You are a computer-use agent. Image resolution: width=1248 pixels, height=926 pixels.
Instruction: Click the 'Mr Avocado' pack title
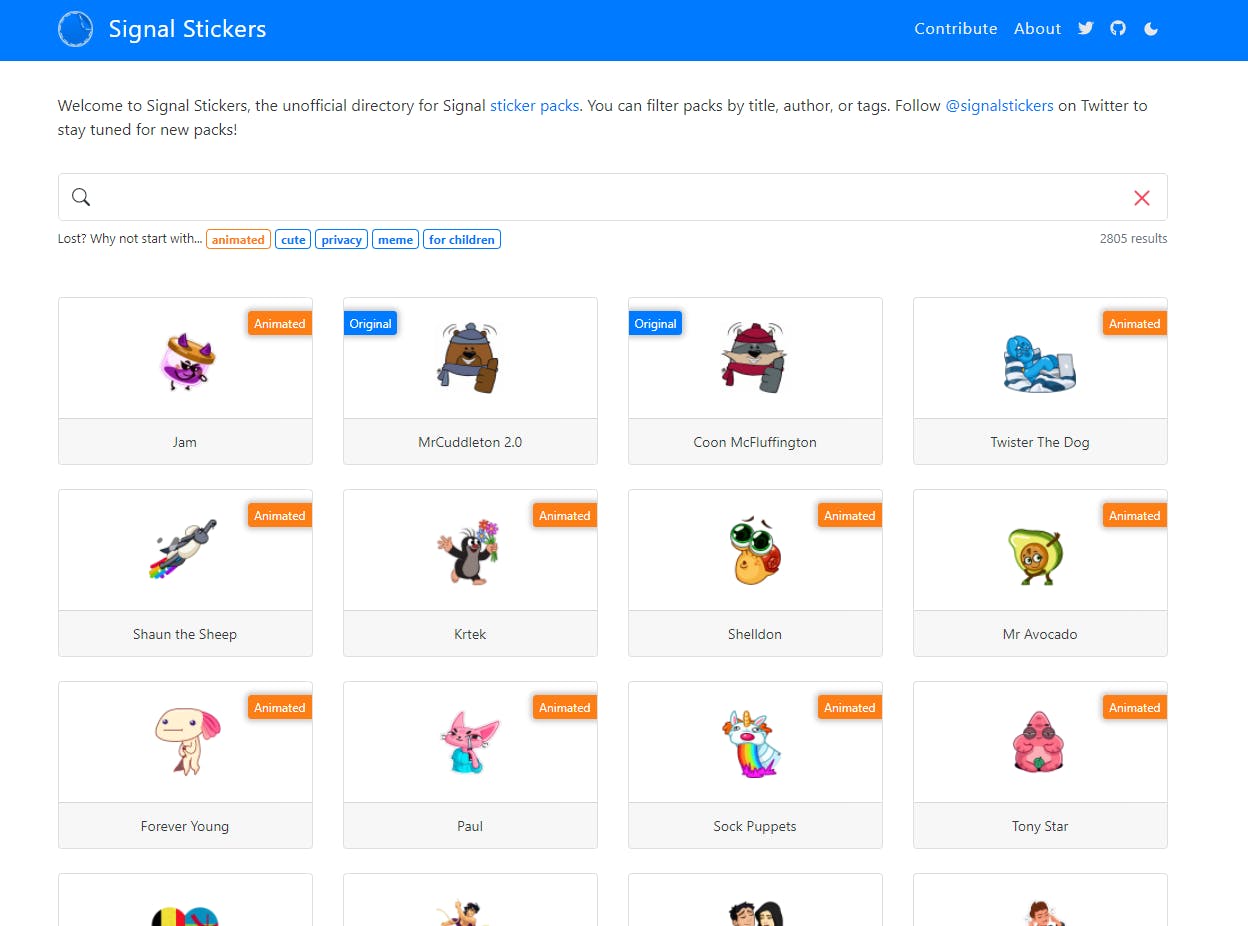click(x=1040, y=634)
